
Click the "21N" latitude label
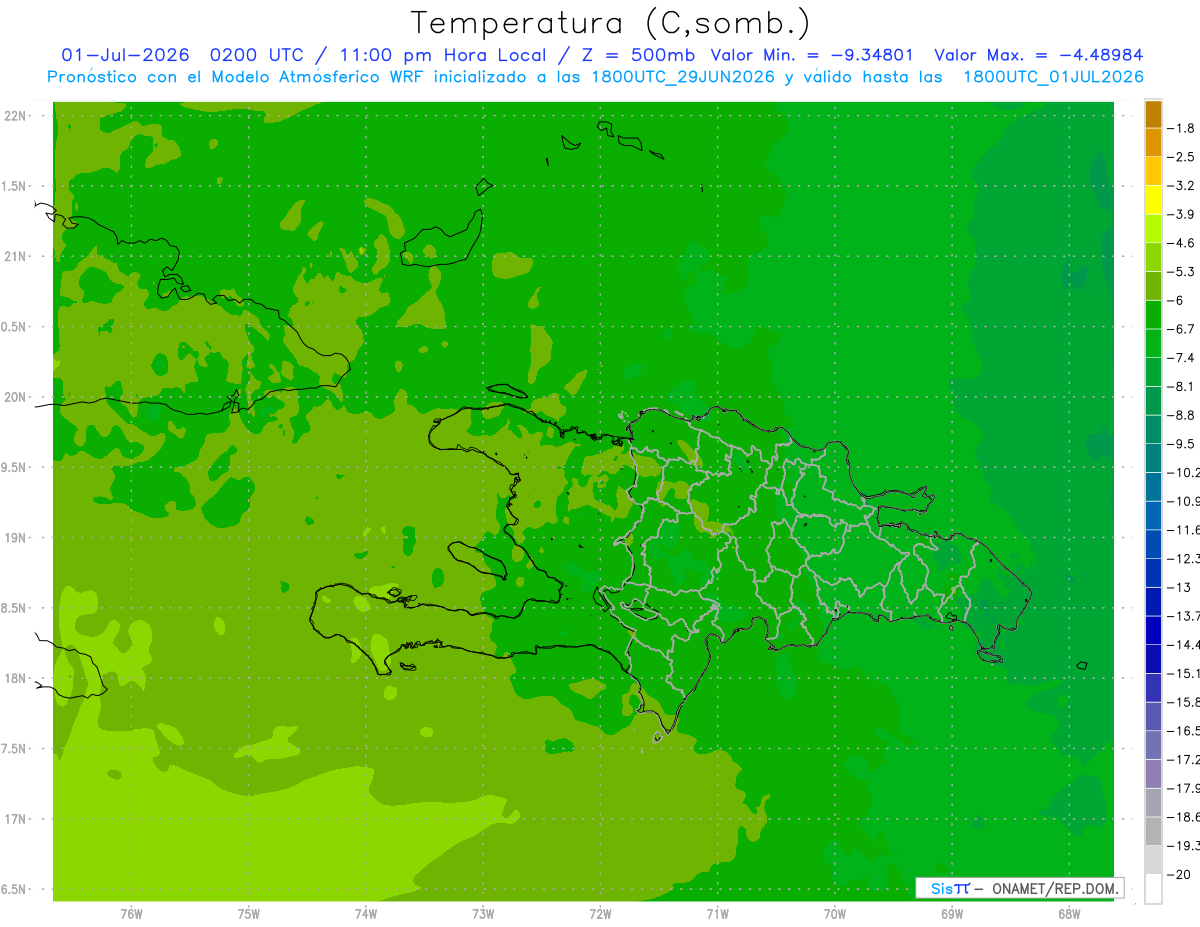click(x=16, y=257)
